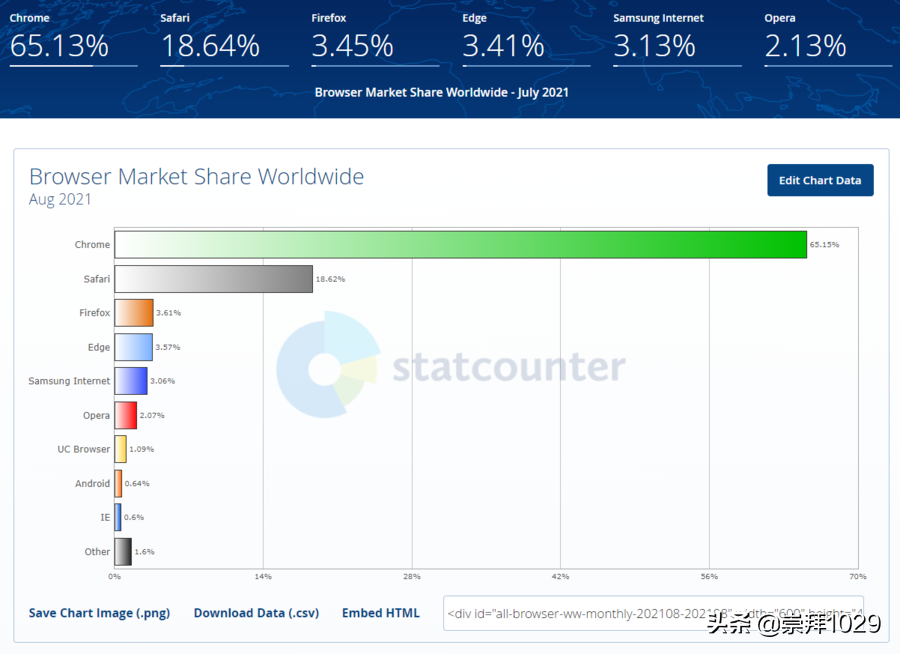Click the 3.06% value label

point(162,381)
